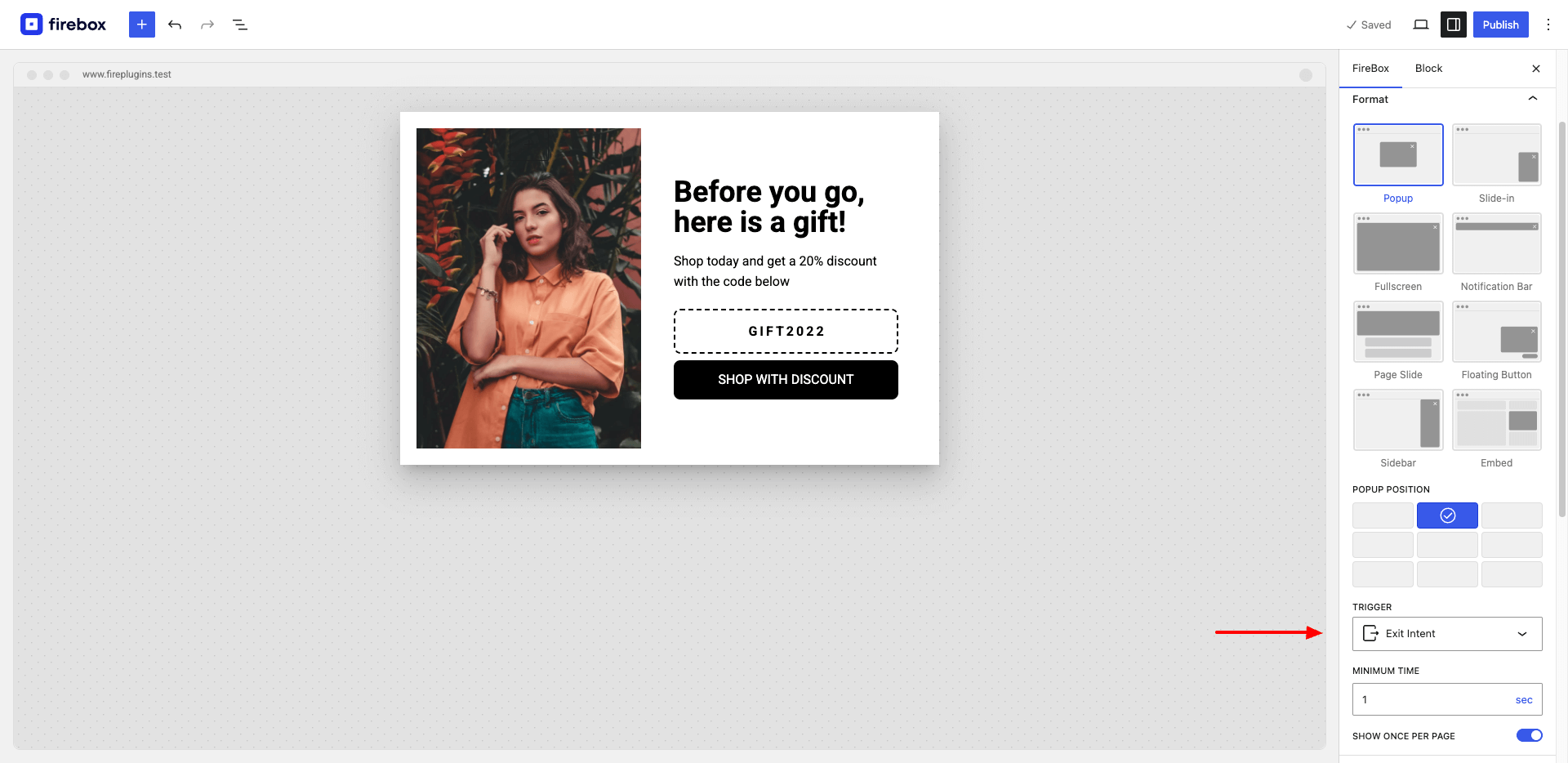
Task: Select center popup position cell
Action: pyautogui.click(x=1447, y=545)
